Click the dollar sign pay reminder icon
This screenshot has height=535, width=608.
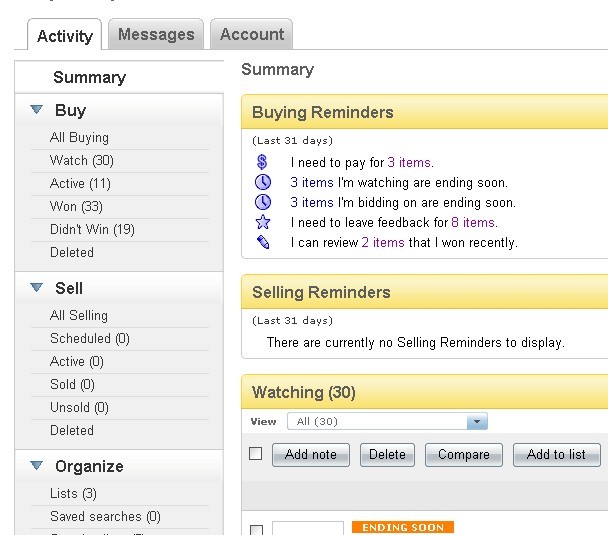click(x=263, y=162)
